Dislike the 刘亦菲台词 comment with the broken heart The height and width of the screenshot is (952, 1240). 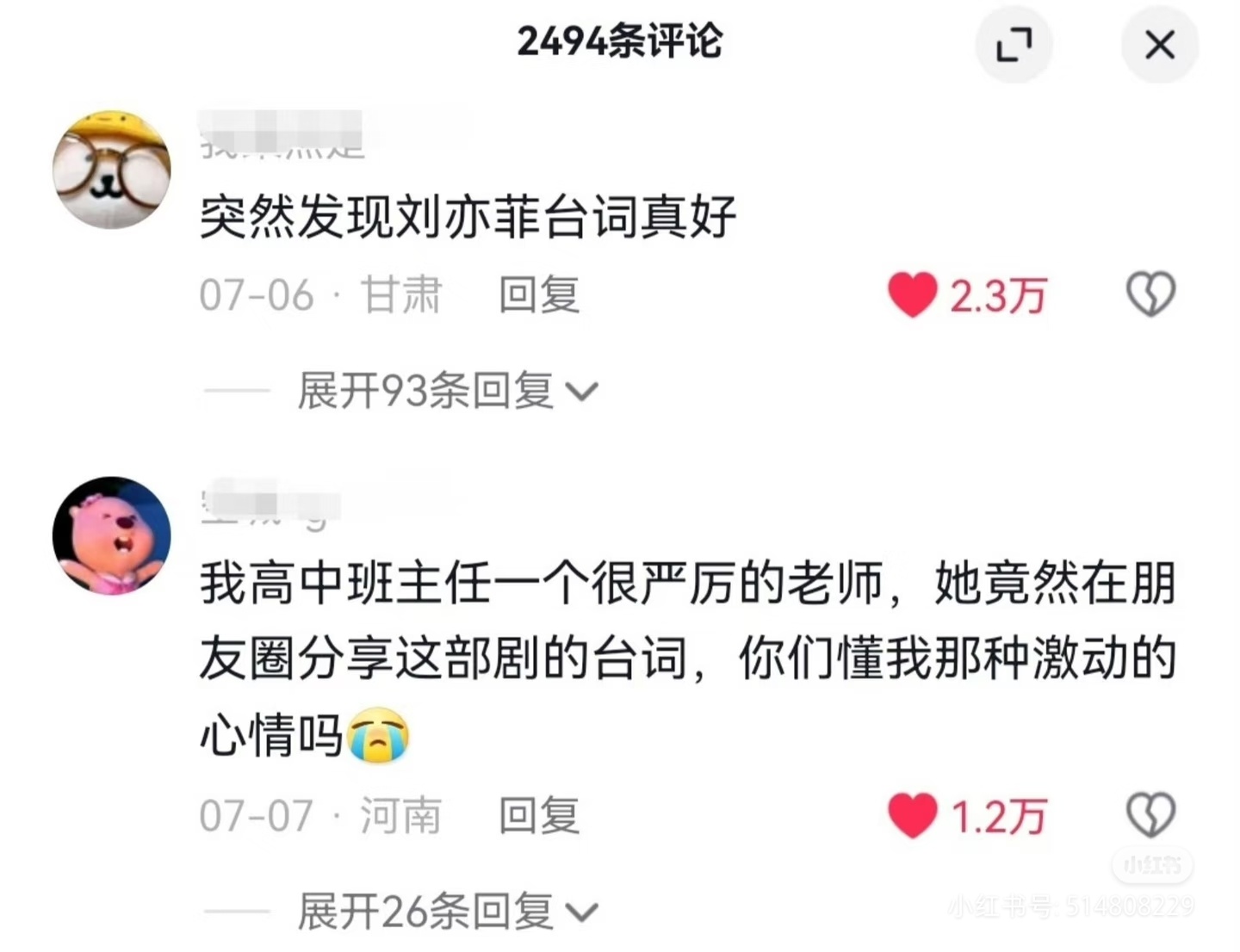click(x=1150, y=294)
